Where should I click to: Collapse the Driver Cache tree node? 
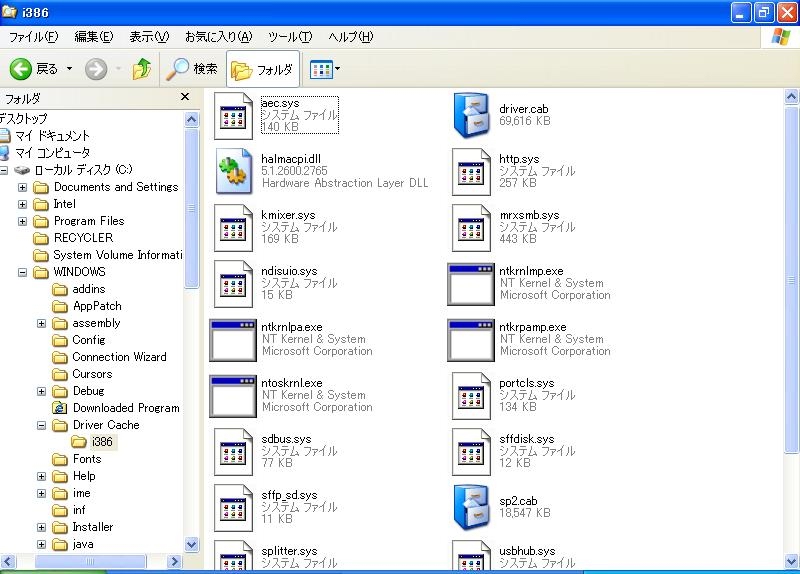42,425
